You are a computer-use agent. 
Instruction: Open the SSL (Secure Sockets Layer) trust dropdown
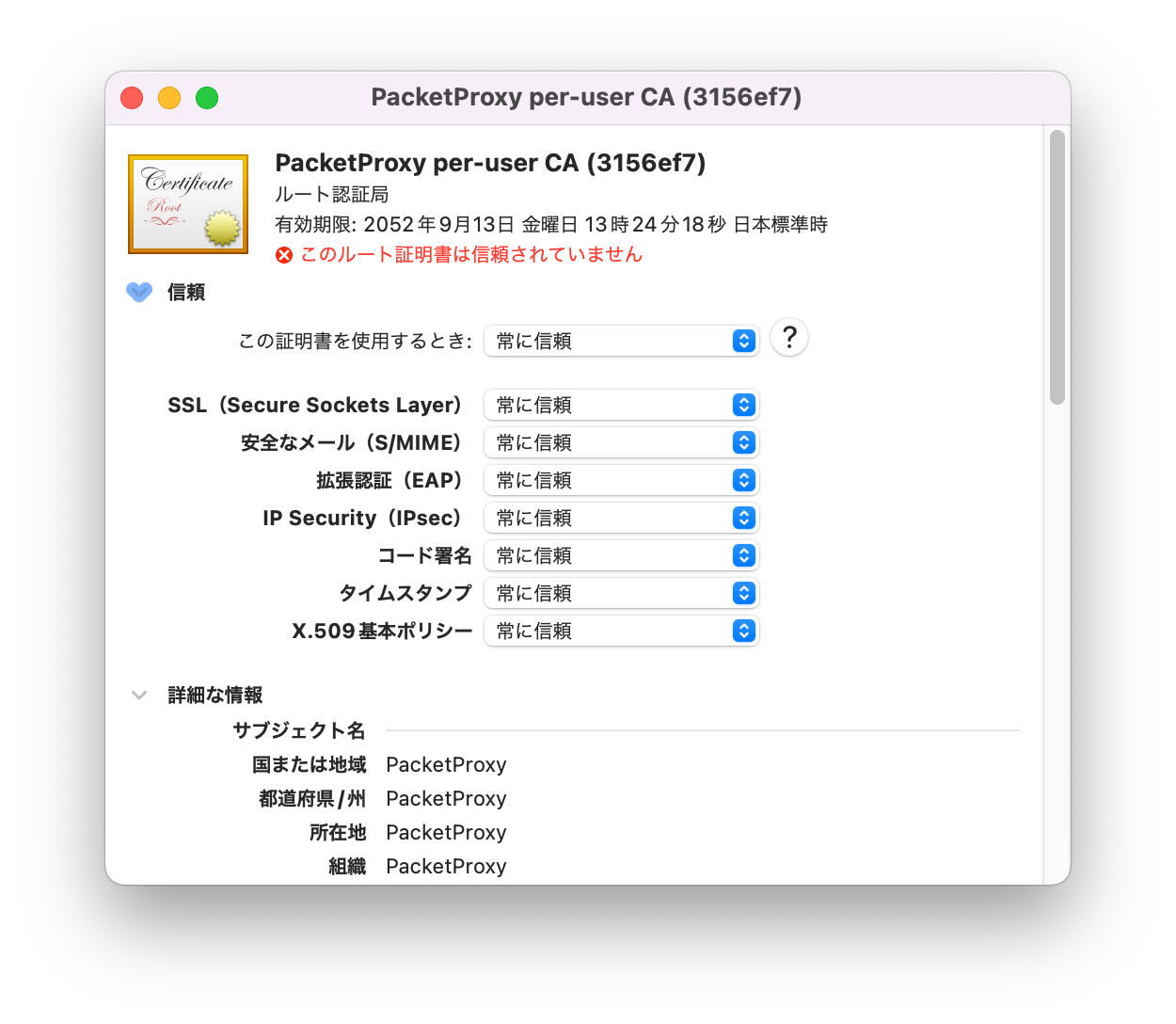pyautogui.click(x=621, y=405)
